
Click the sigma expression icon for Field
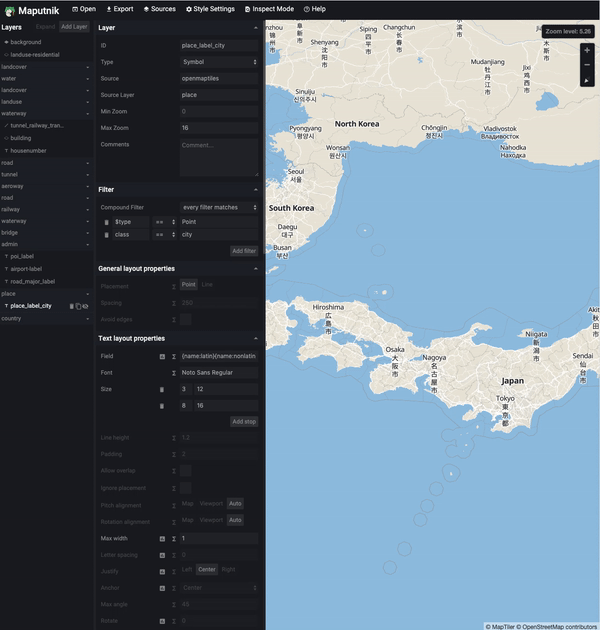[174, 356]
